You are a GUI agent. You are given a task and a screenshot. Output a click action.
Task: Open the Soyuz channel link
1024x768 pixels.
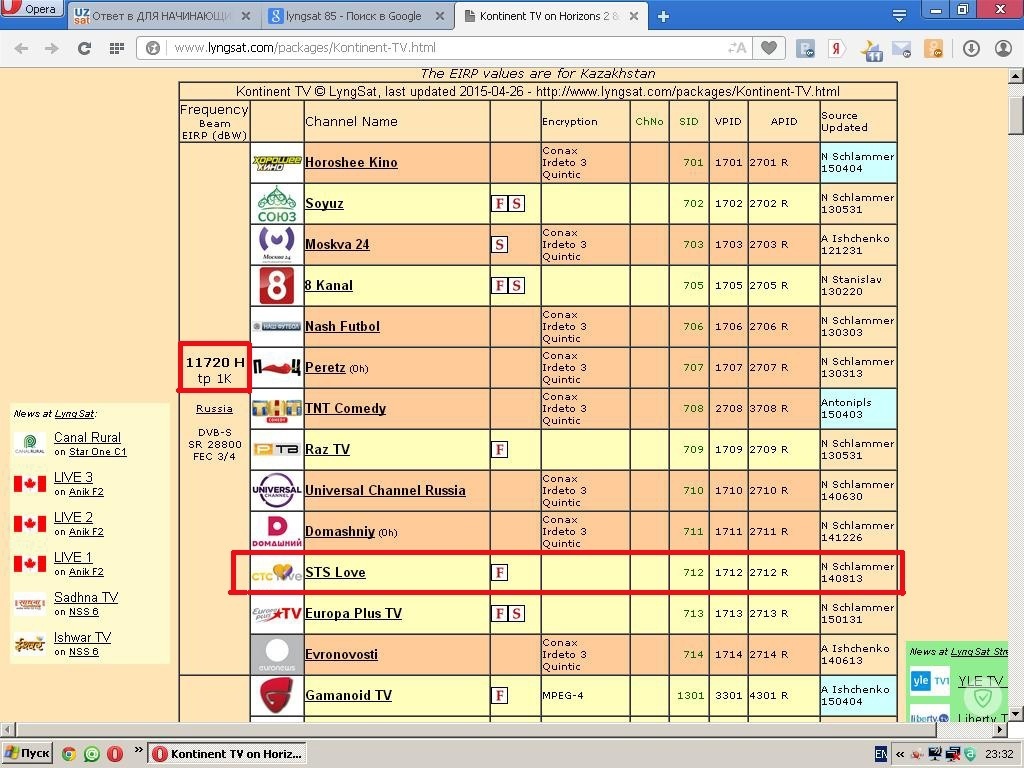[x=324, y=203]
